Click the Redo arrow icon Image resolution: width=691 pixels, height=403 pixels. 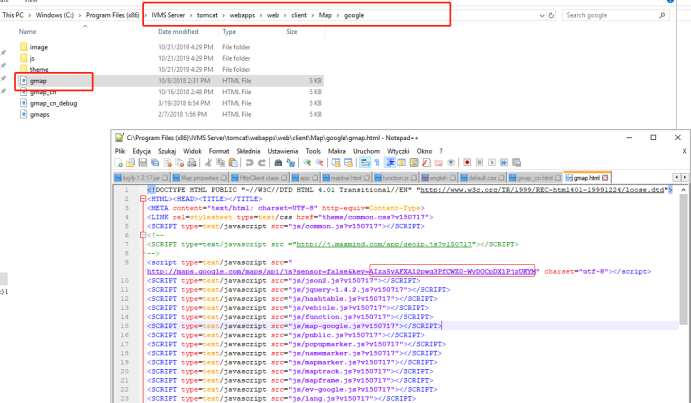pyautogui.click(x=263, y=163)
